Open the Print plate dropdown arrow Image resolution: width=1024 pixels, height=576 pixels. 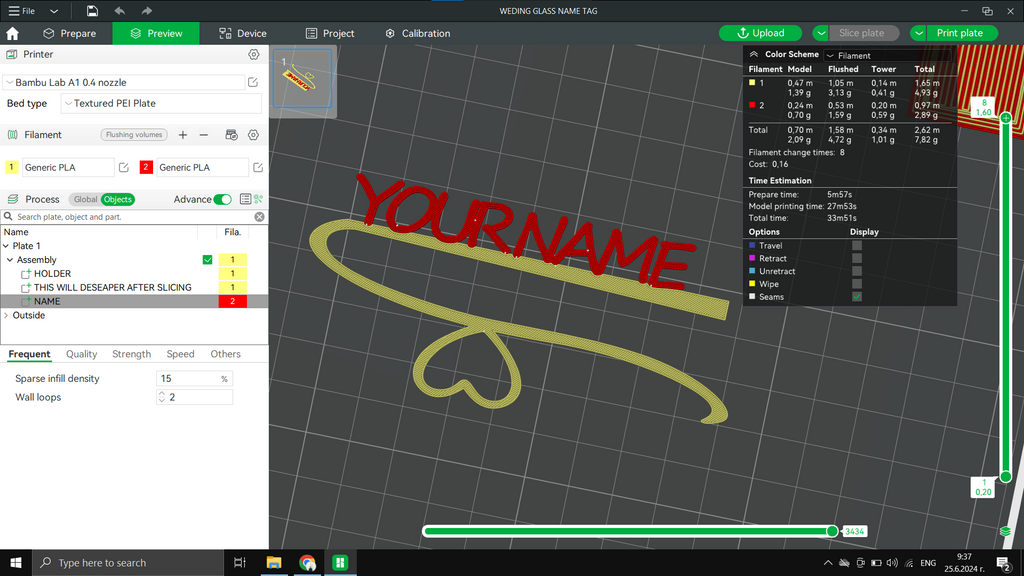[918, 33]
